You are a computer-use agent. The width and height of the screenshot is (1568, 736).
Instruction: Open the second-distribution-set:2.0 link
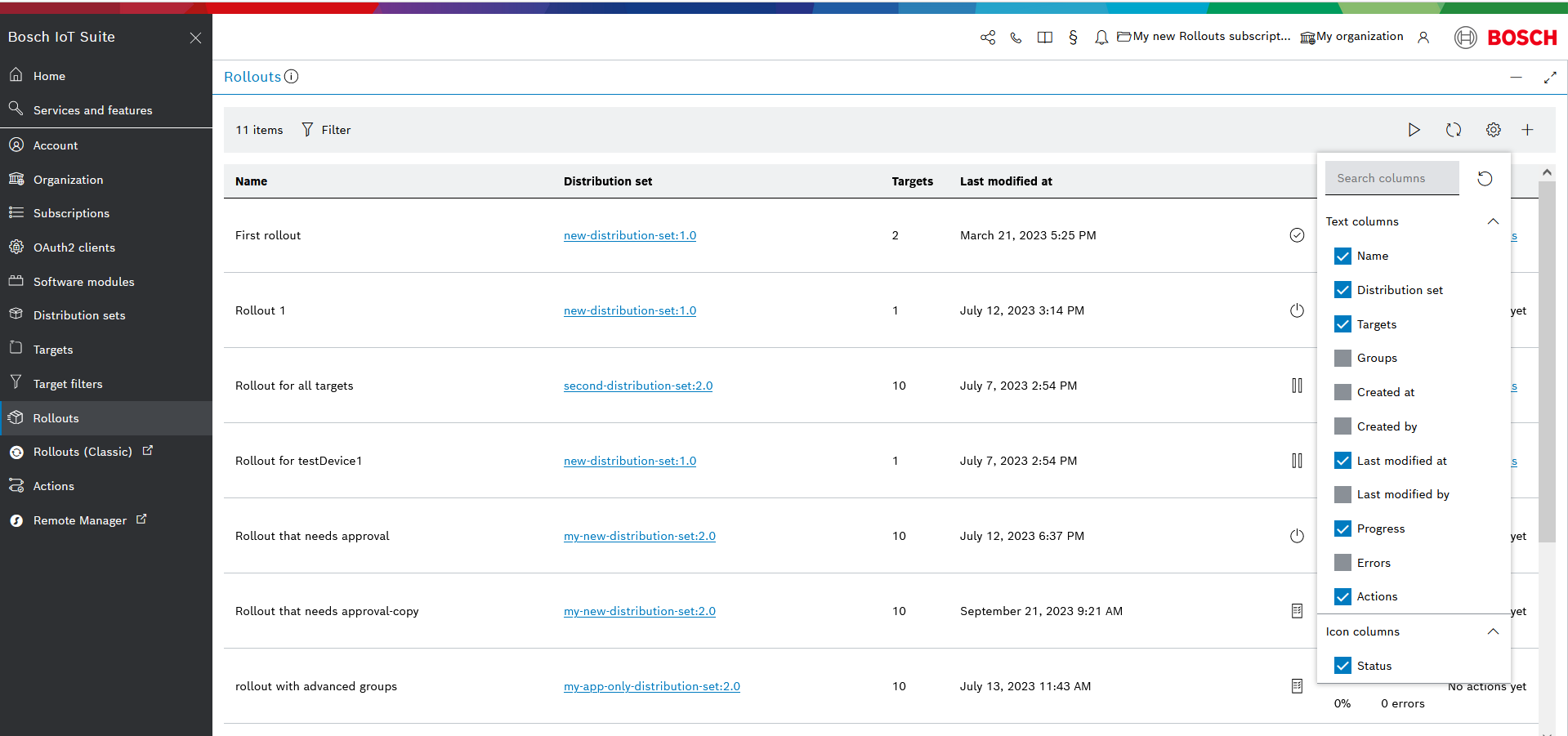pyautogui.click(x=637, y=386)
